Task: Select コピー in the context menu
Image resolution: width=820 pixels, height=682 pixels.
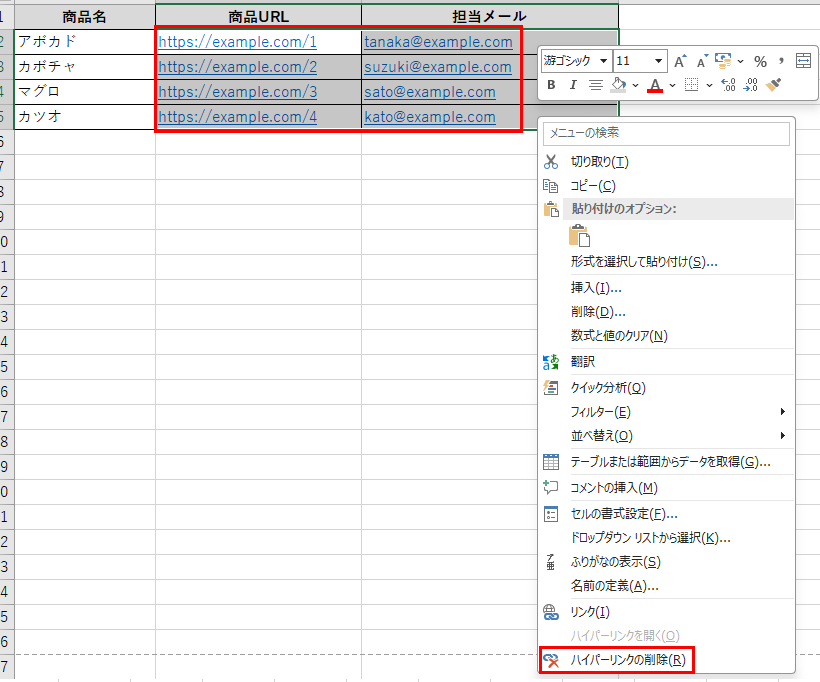Action: [592, 186]
